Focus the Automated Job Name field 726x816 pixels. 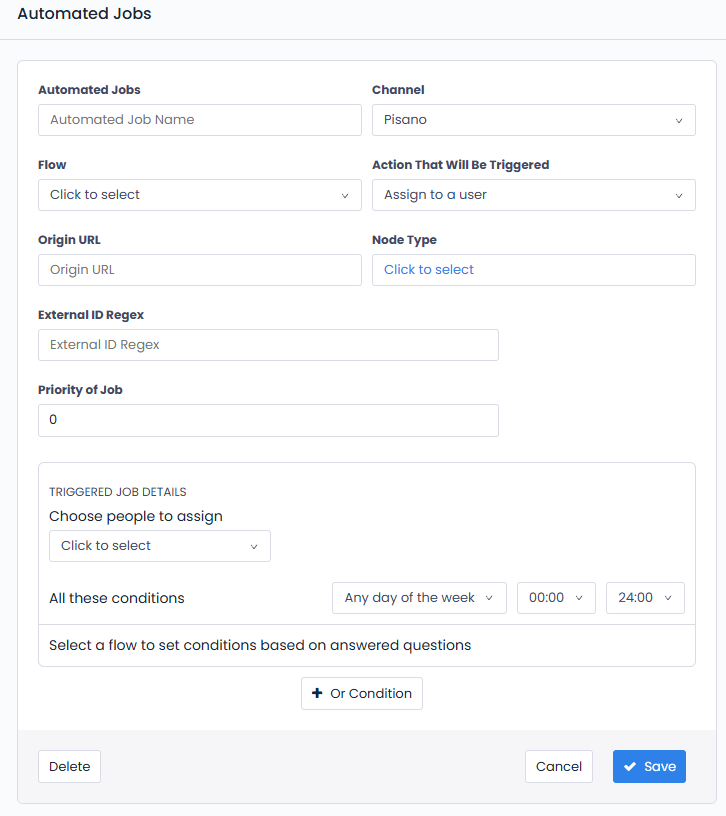[x=199, y=120]
